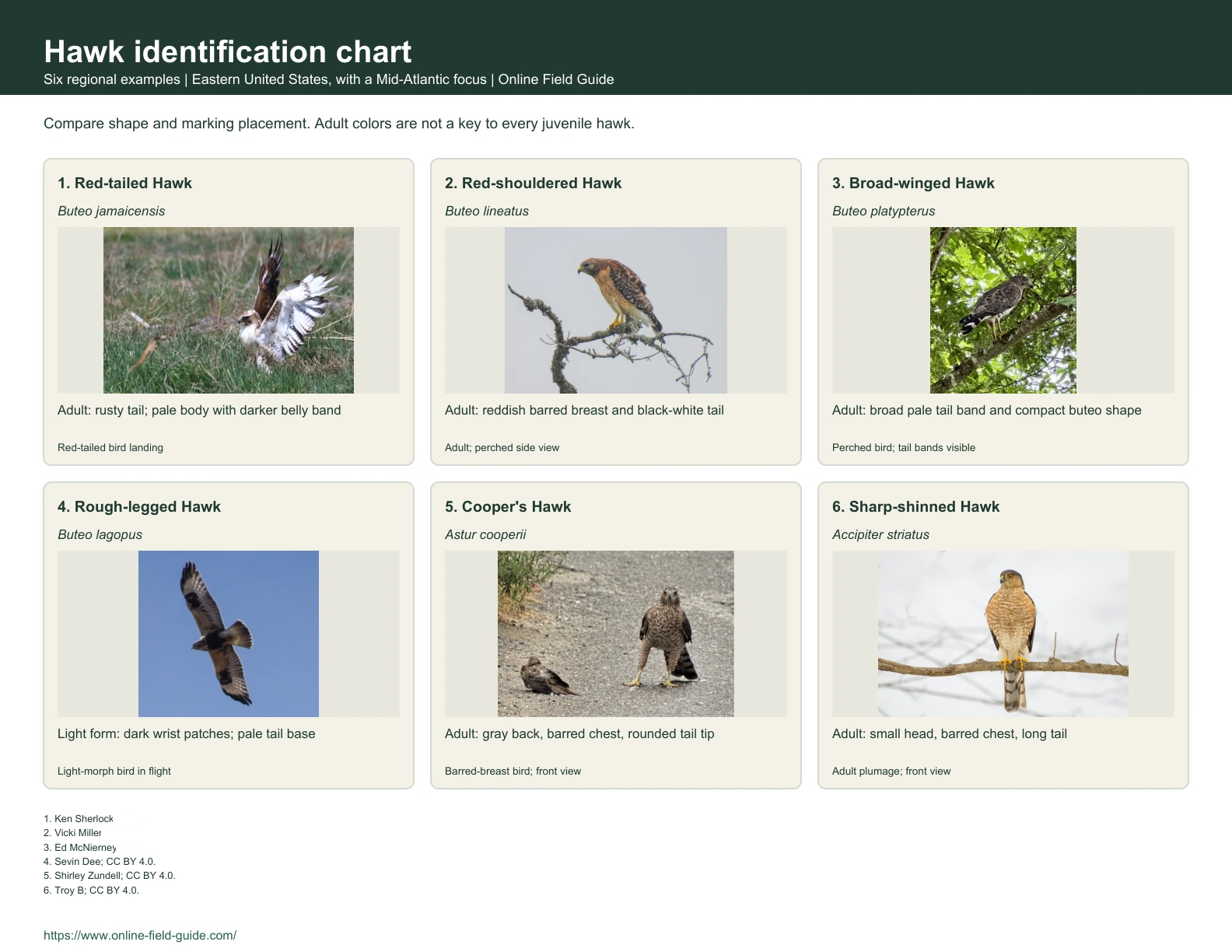Select the '6. Sharp-shinned Hawk' heading

915,506
